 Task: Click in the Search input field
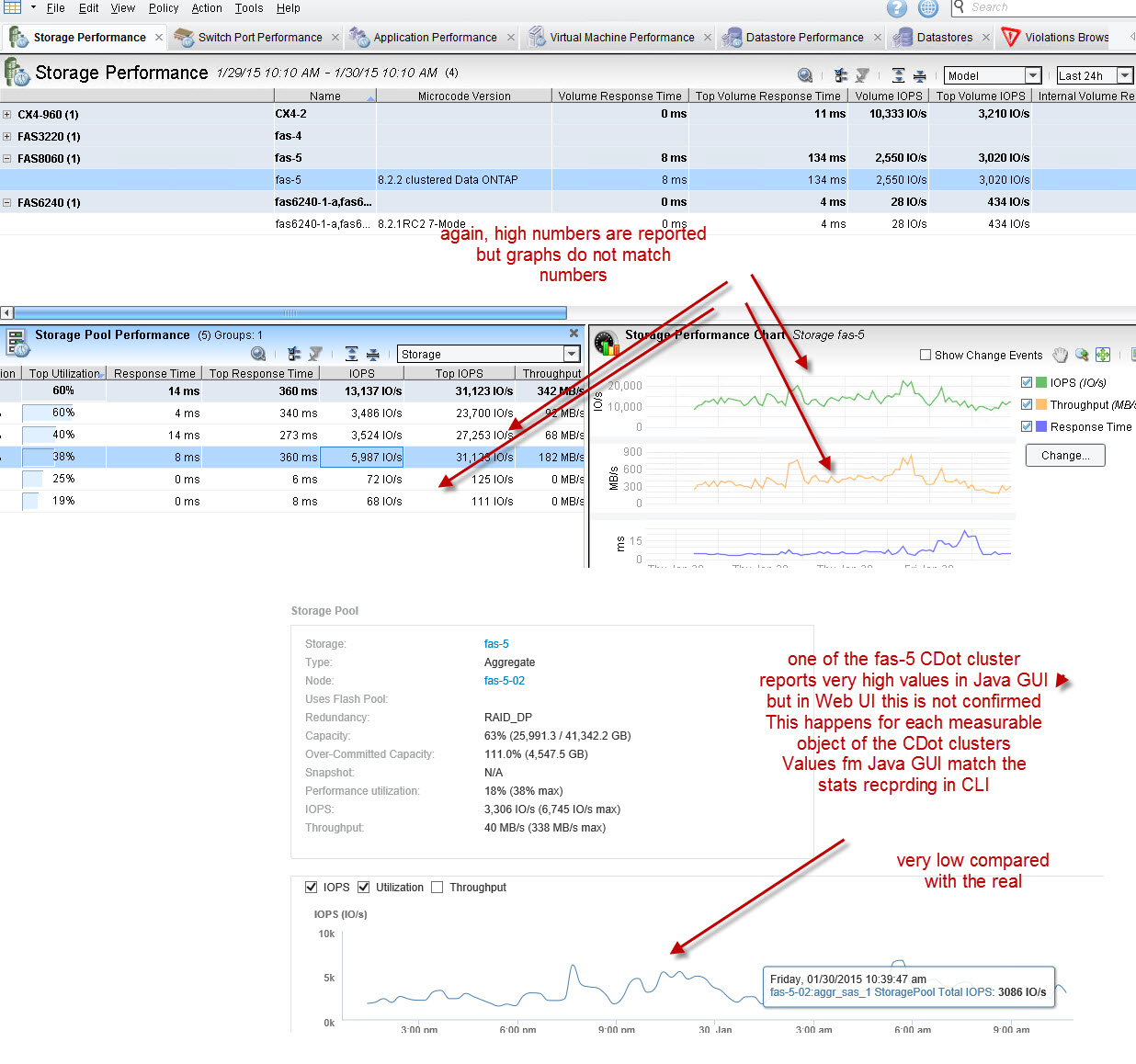pos(1052,7)
